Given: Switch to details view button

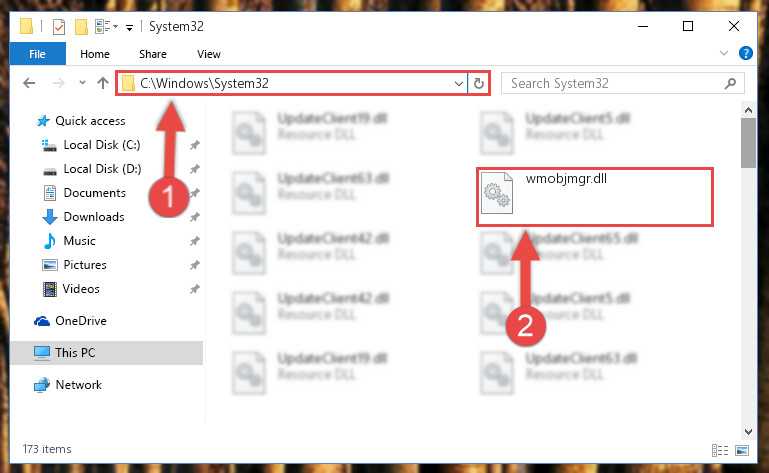Looking at the screenshot, I should [x=720, y=450].
